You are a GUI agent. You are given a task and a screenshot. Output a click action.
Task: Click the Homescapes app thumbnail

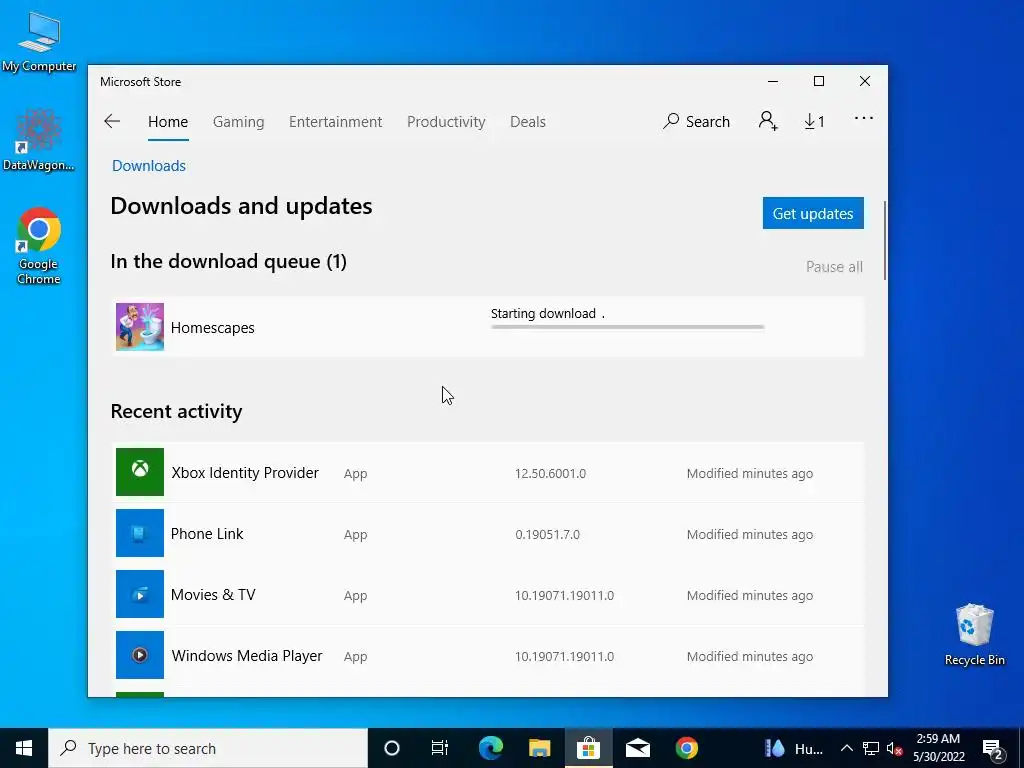click(140, 327)
